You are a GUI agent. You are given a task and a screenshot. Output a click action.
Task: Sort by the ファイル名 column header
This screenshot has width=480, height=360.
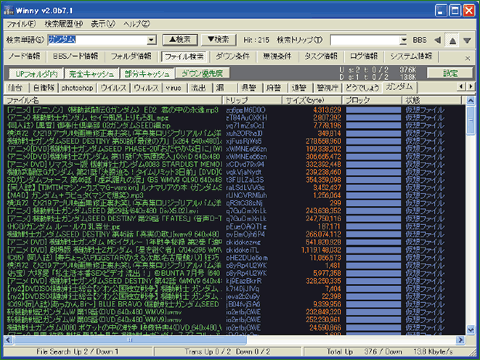click(113, 100)
